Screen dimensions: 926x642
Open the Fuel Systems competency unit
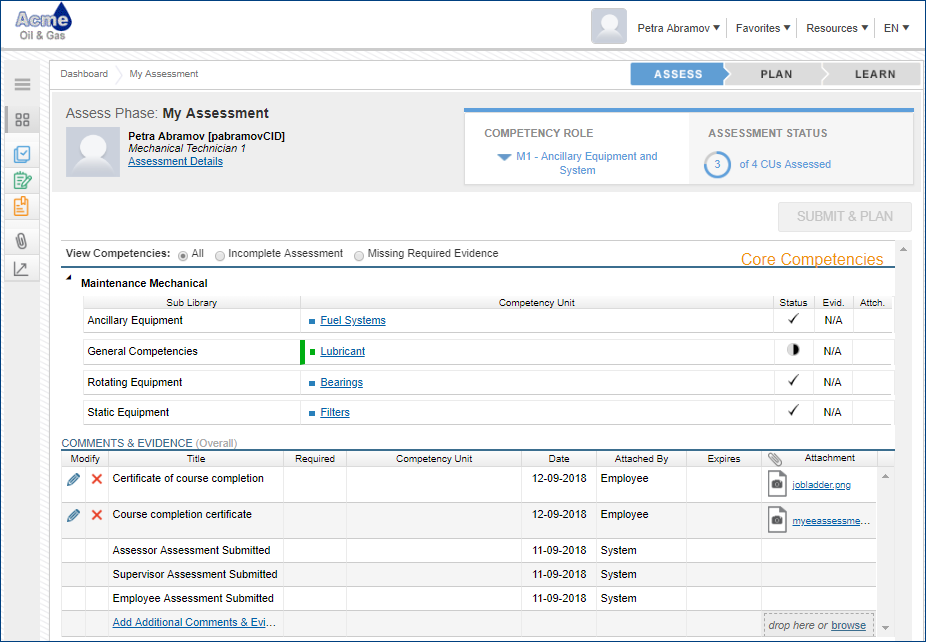point(353,320)
